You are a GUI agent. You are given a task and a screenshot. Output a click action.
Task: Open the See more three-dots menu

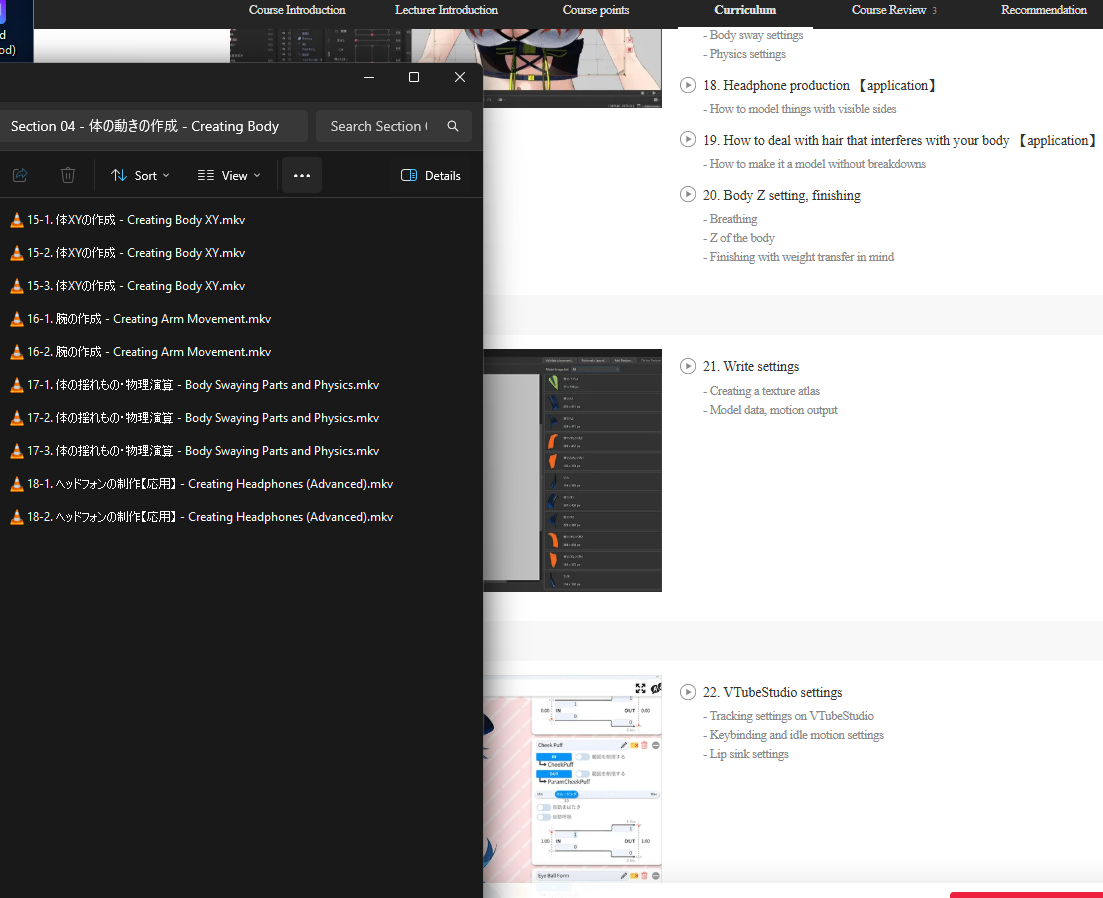302,175
